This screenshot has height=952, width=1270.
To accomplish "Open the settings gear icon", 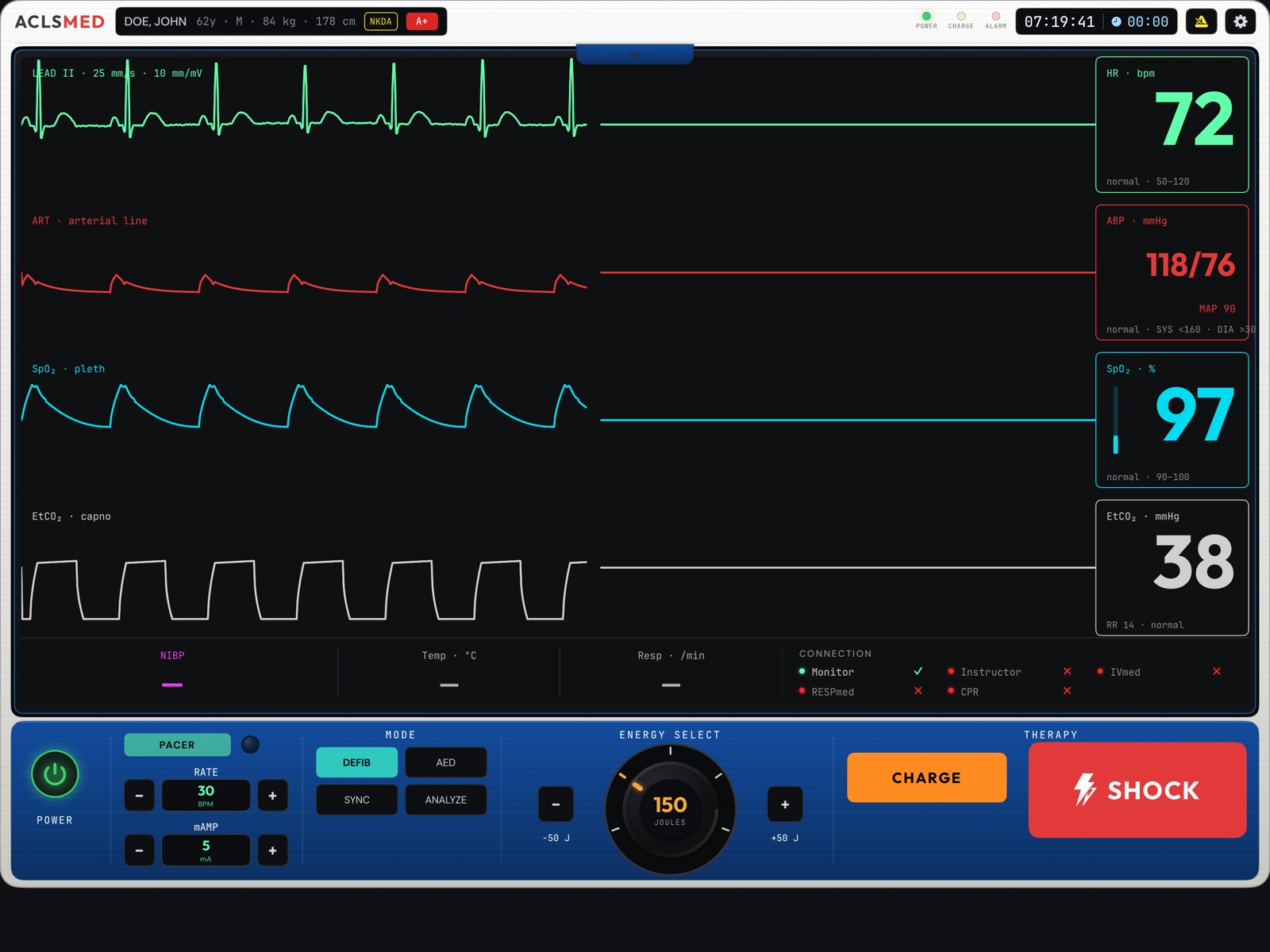I will tap(1241, 21).
